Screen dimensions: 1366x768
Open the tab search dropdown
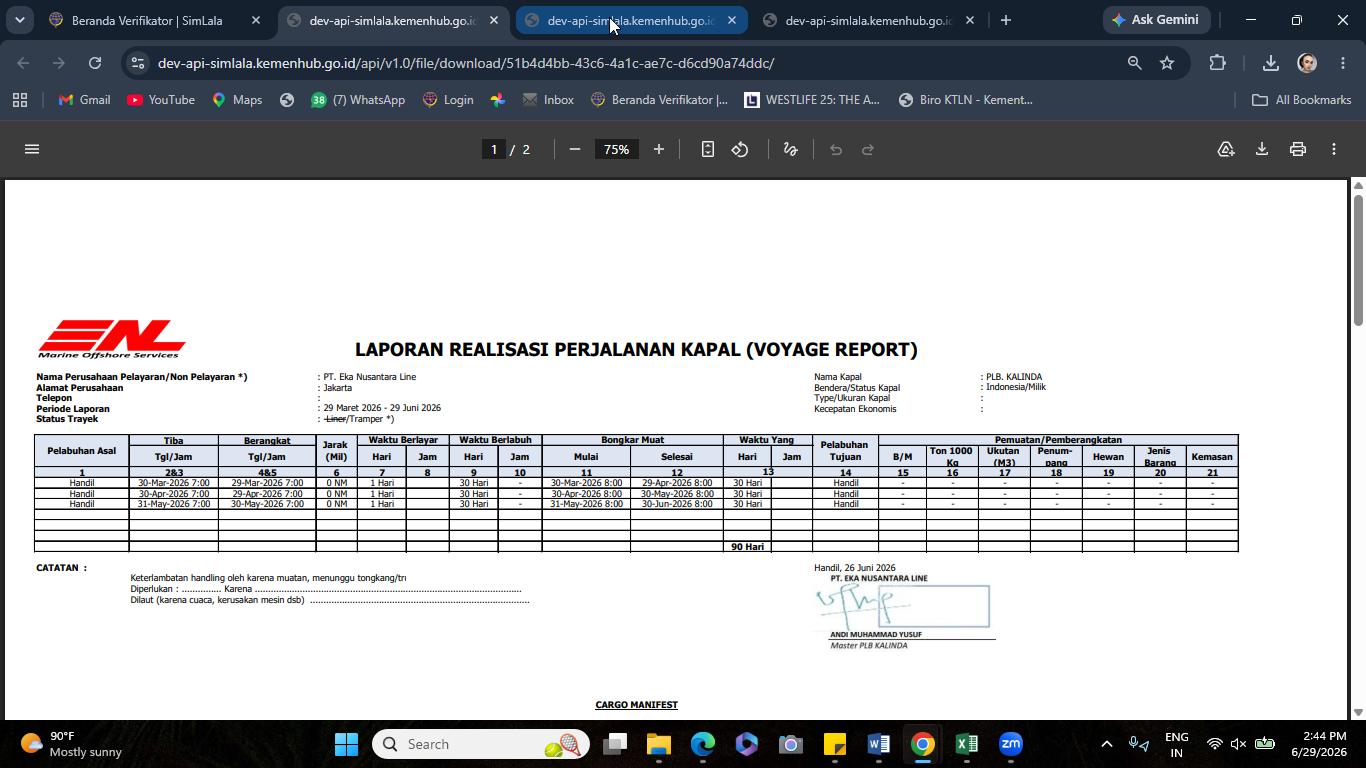click(x=19, y=20)
